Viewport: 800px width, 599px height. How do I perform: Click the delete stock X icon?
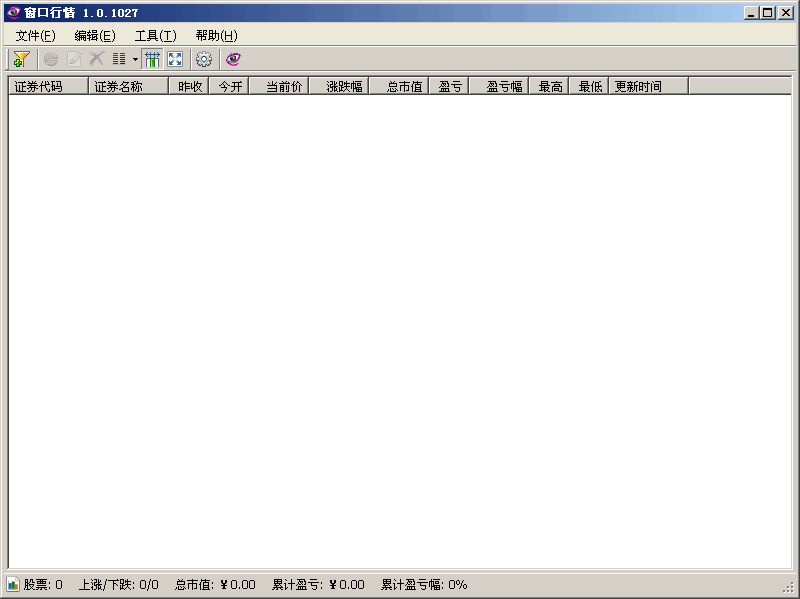point(95,59)
